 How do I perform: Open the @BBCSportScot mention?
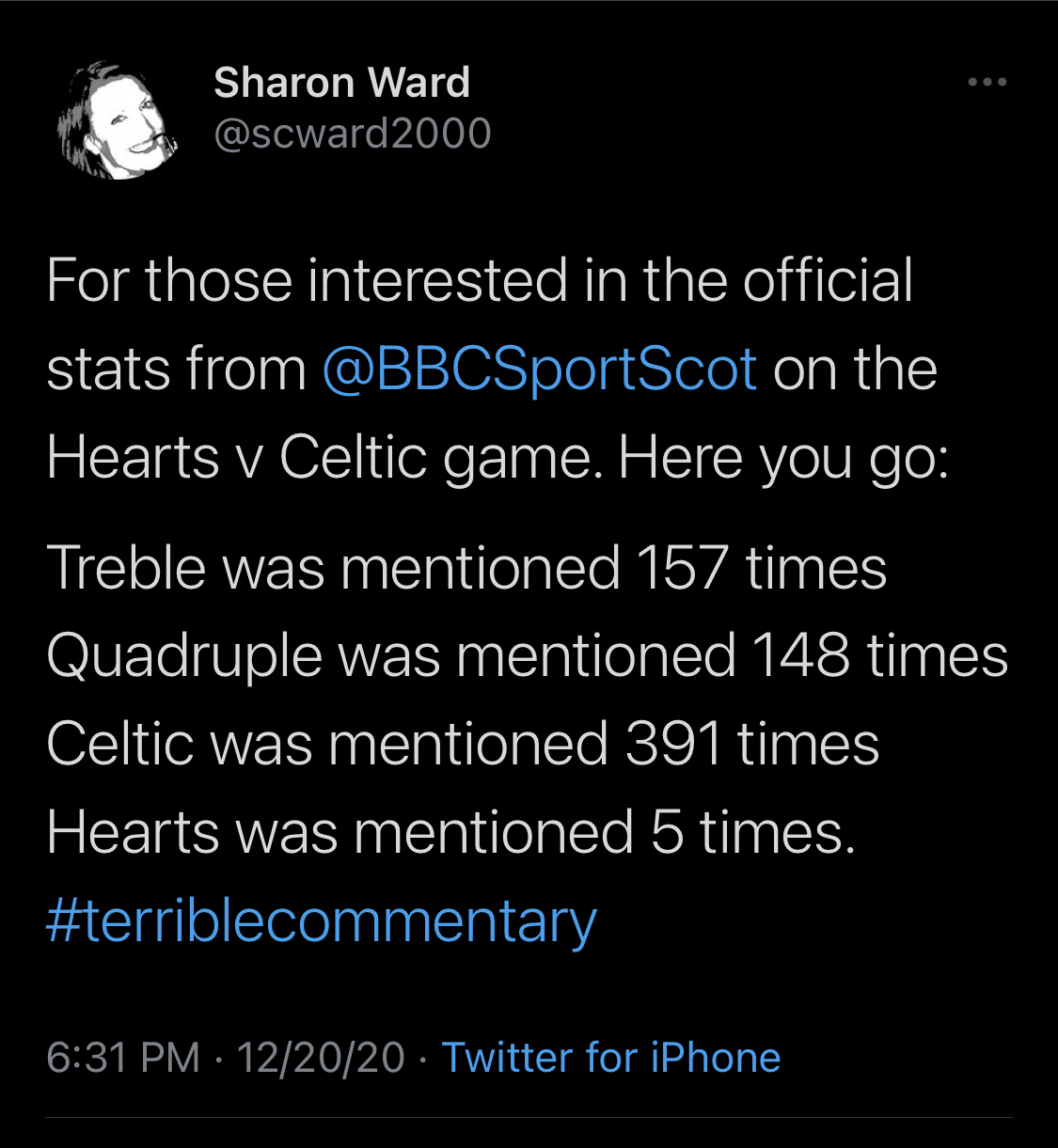pos(539,369)
